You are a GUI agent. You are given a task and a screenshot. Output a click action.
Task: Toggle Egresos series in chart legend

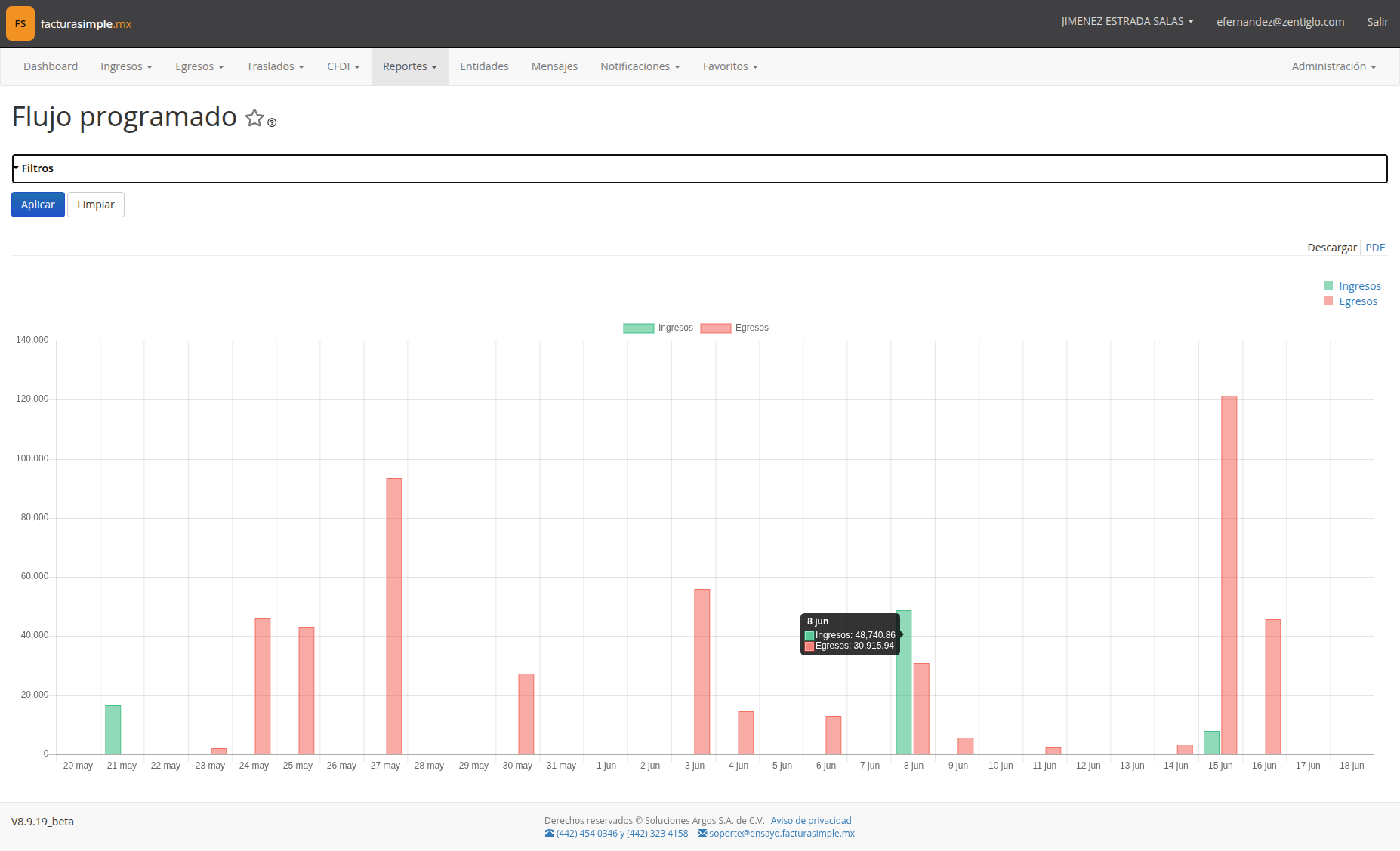(735, 328)
